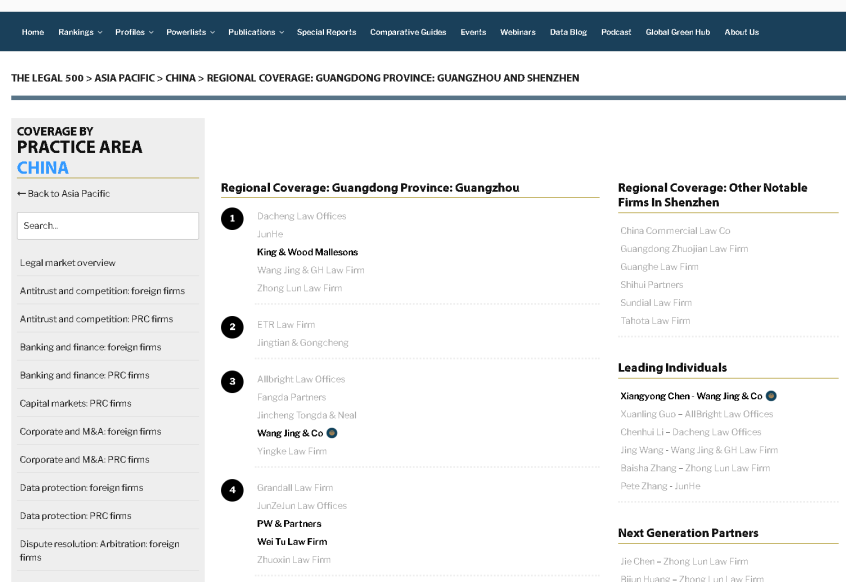Click JunZeJun Law Offices

(302, 505)
